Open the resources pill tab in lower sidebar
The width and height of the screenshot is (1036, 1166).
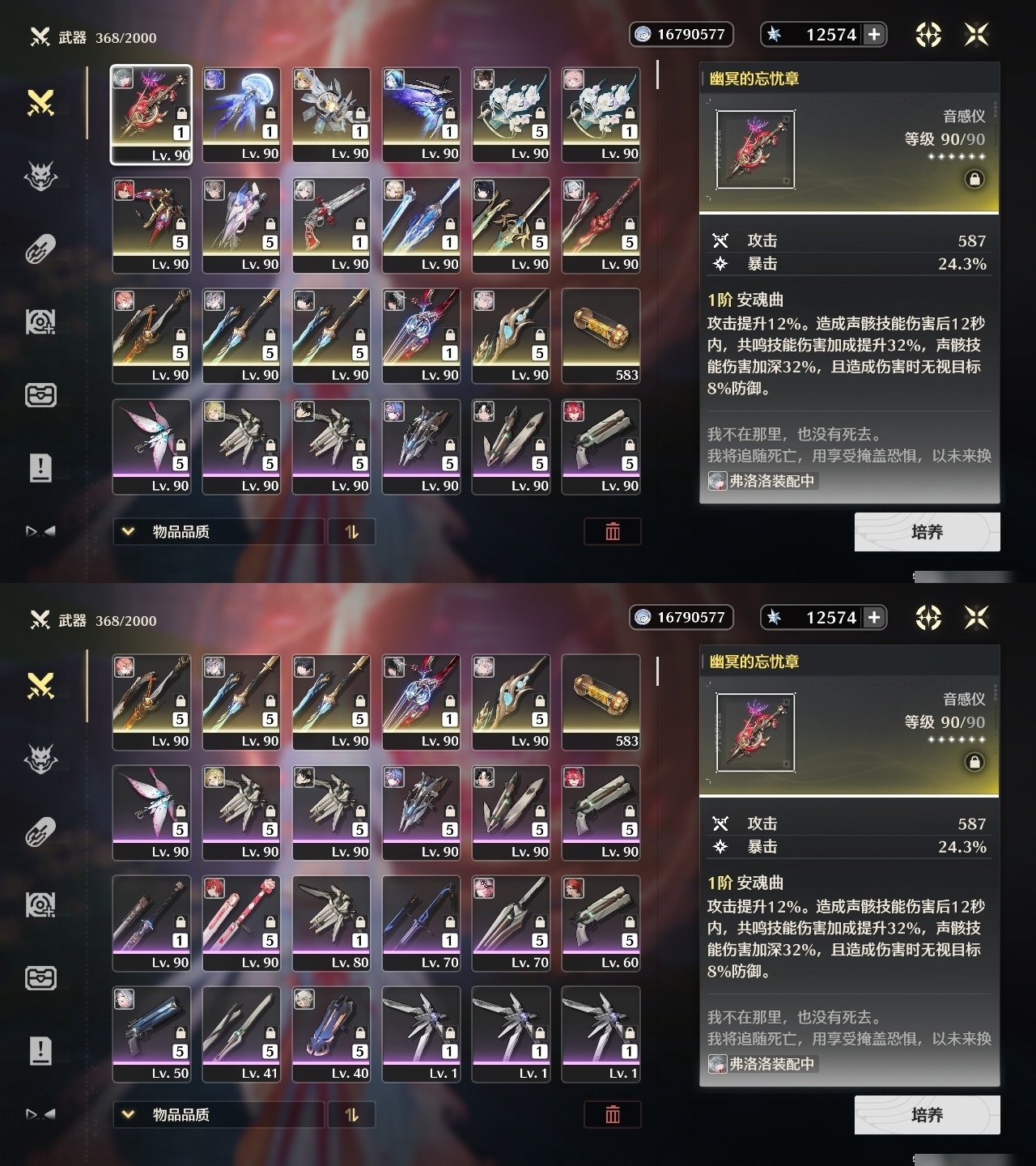click(x=40, y=832)
